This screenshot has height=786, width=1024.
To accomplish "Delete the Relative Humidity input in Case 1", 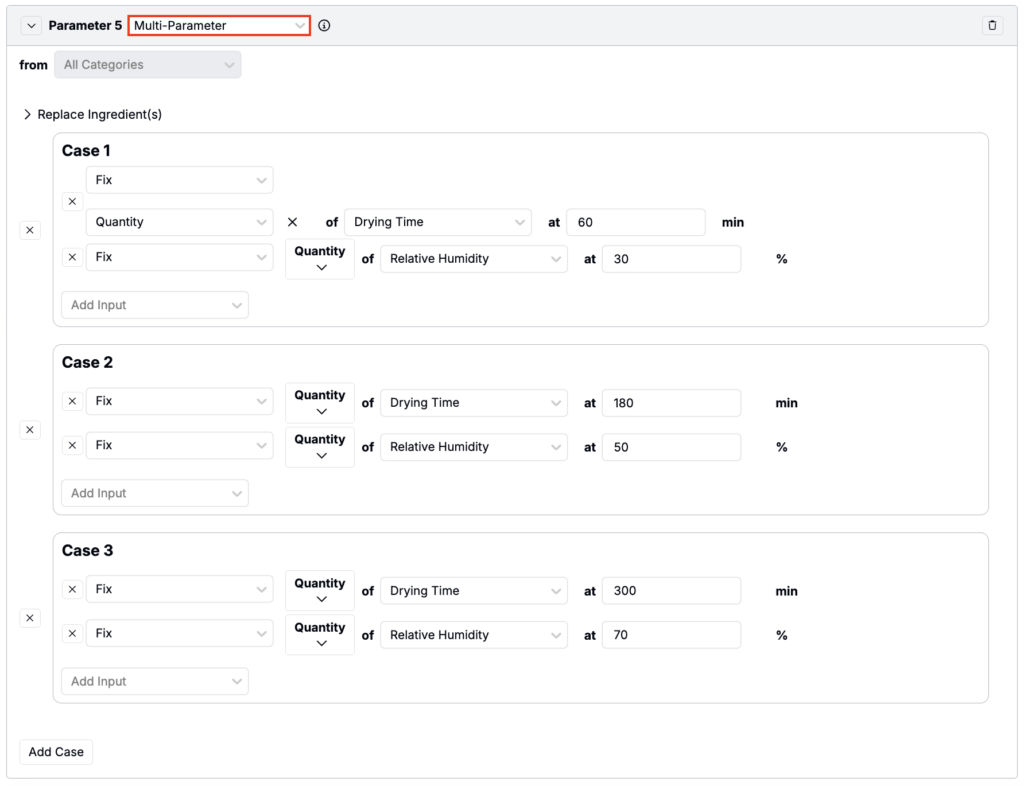I will pos(72,258).
